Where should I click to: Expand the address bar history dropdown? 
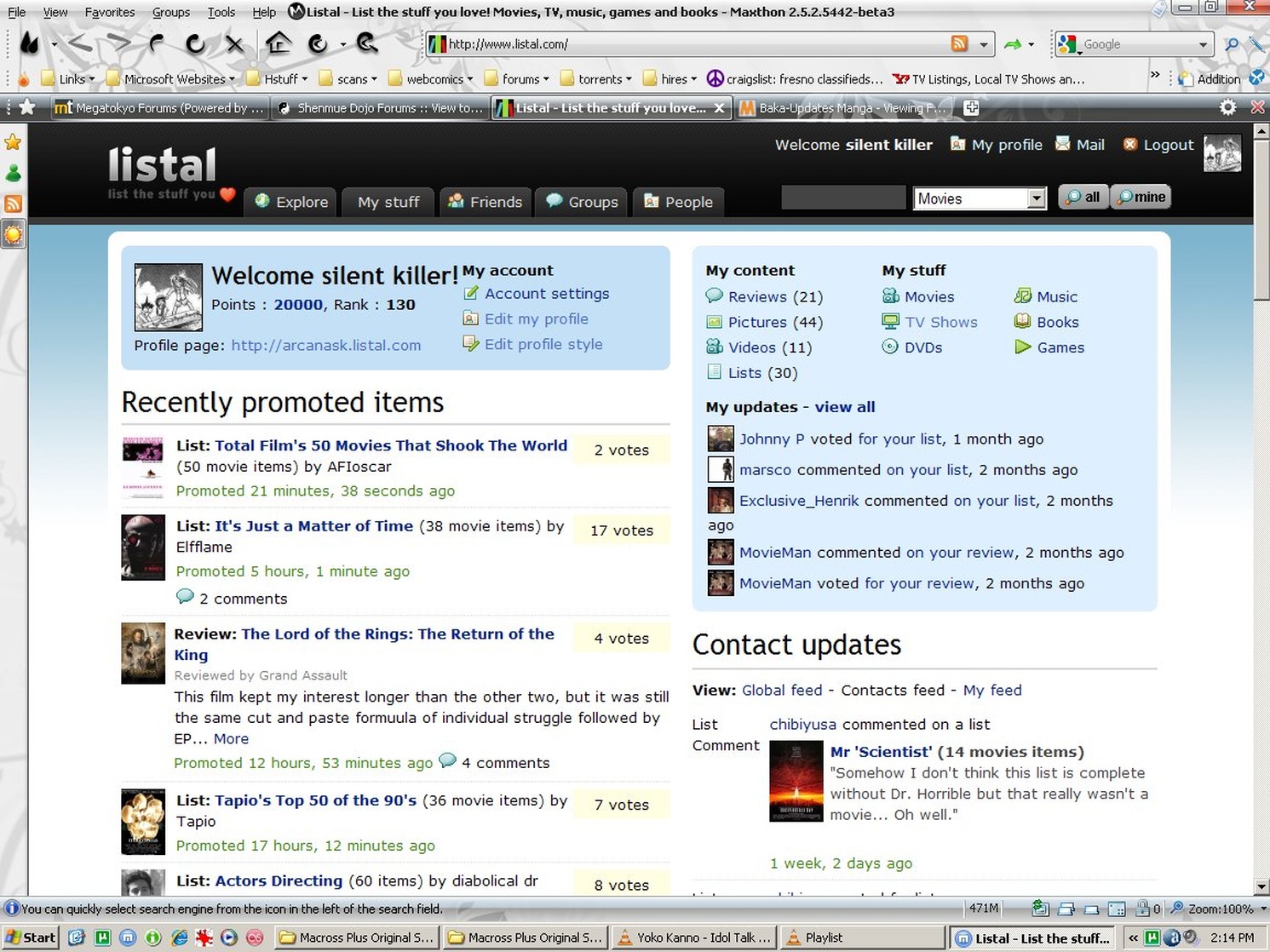984,44
